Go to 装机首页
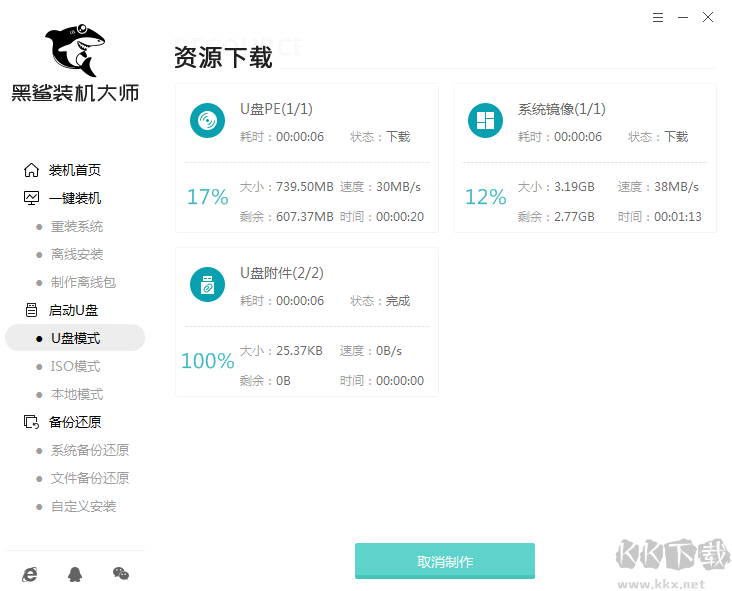This screenshot has height=591, width=732. [x=75, y=170]
